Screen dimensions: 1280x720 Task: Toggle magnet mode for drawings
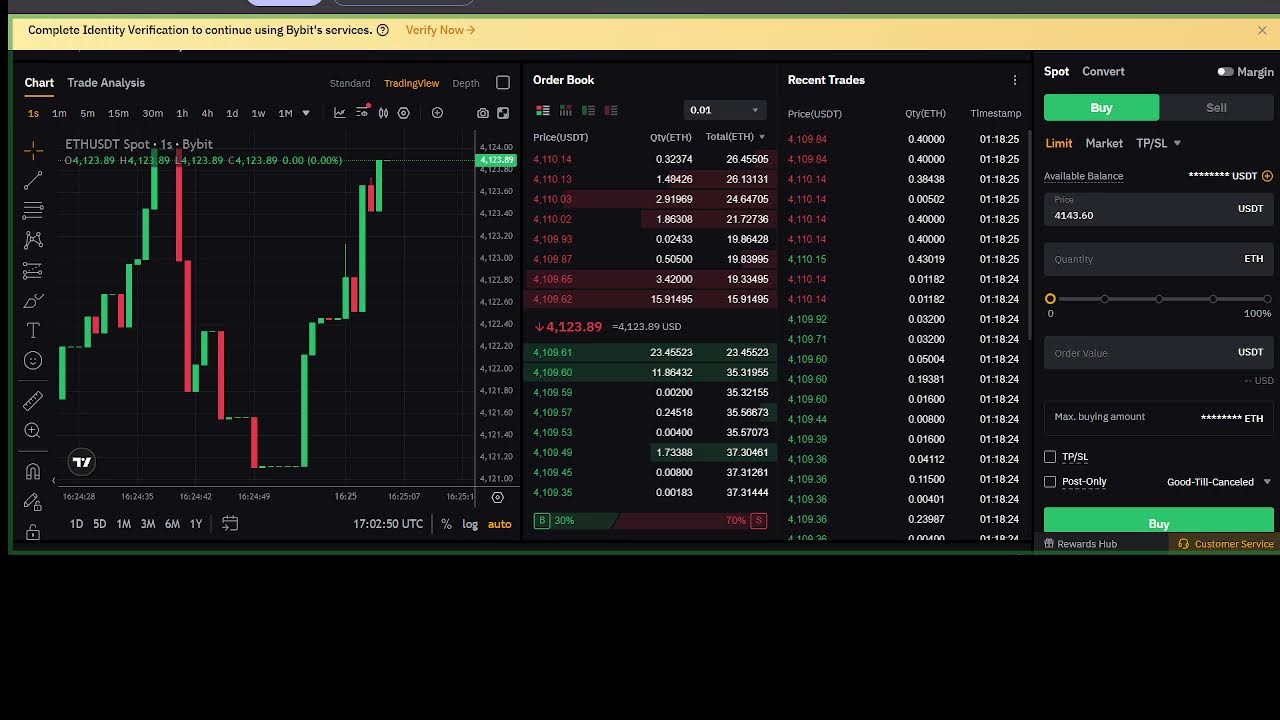33,471
